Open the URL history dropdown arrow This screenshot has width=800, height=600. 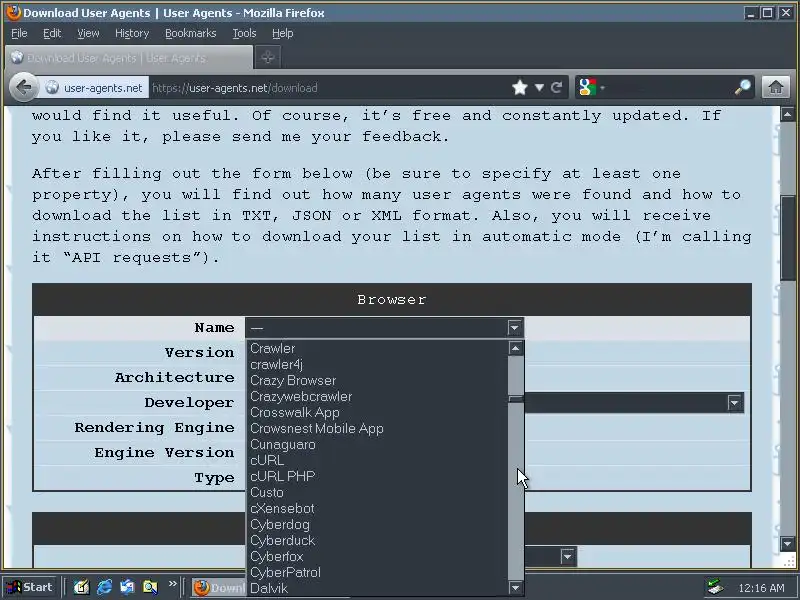(x=539, y=88)
